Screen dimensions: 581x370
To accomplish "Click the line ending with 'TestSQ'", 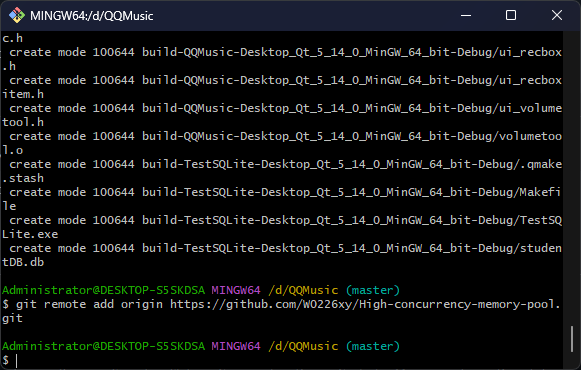I will tap(285, 220).
